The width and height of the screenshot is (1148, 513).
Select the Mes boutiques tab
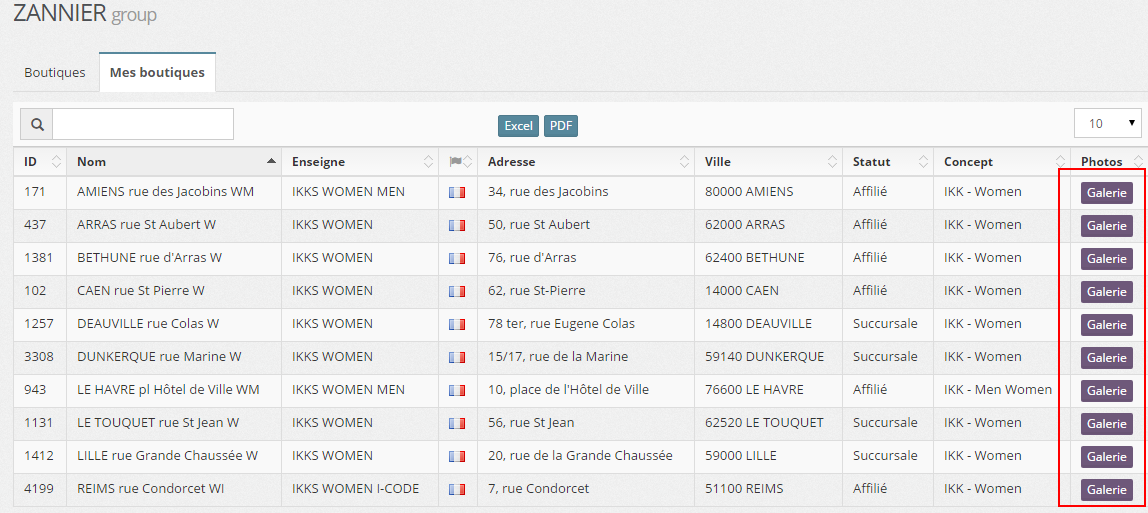coord(157,73)
